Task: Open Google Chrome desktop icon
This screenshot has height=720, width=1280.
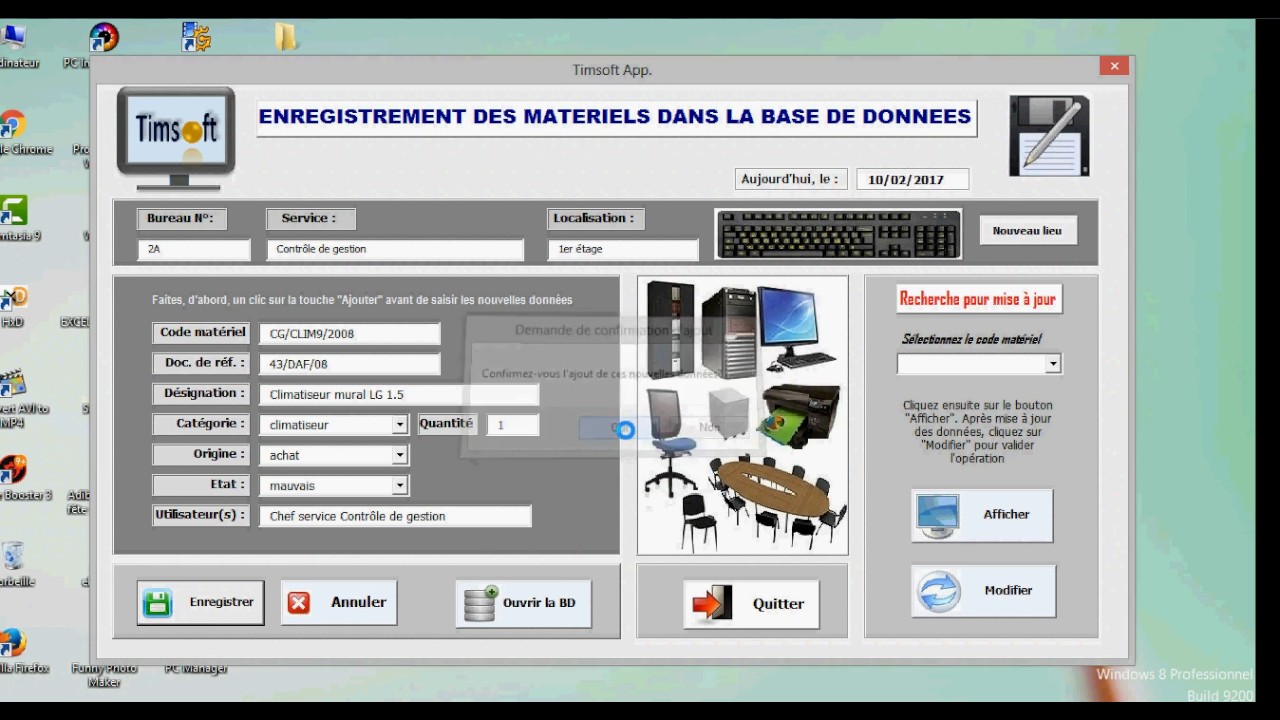Action: click(x=12, y=133)
